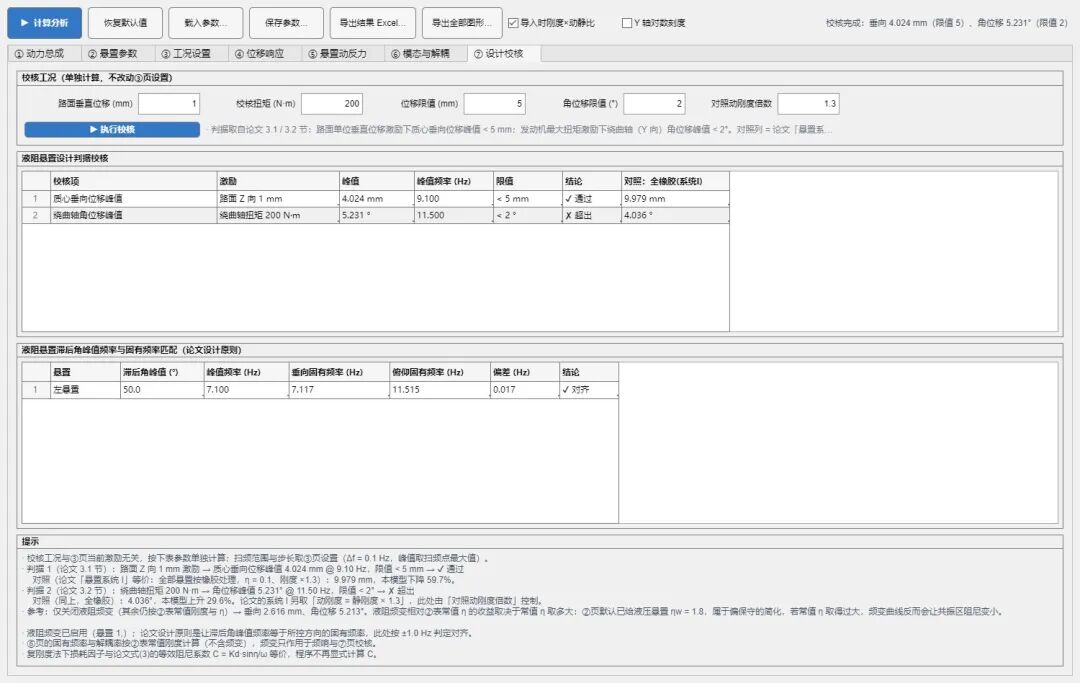Focus the 校核扭矩 (N·m) input field
Viewport: 1080px width, 683px height.
[x=332, y=104]
